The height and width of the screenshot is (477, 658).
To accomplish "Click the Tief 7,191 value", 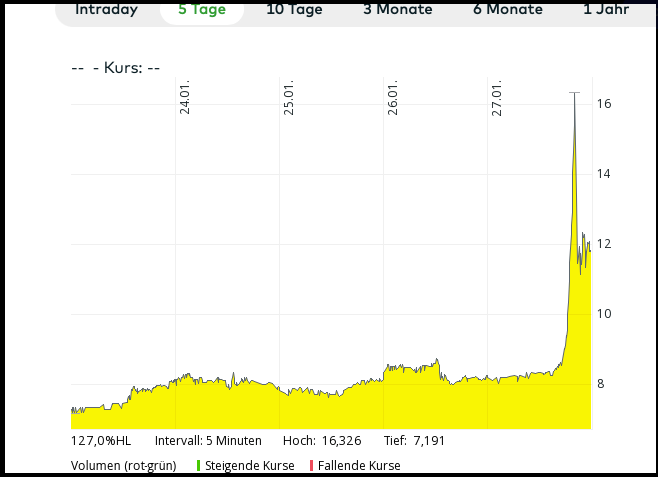I will (x=429, y=440).
